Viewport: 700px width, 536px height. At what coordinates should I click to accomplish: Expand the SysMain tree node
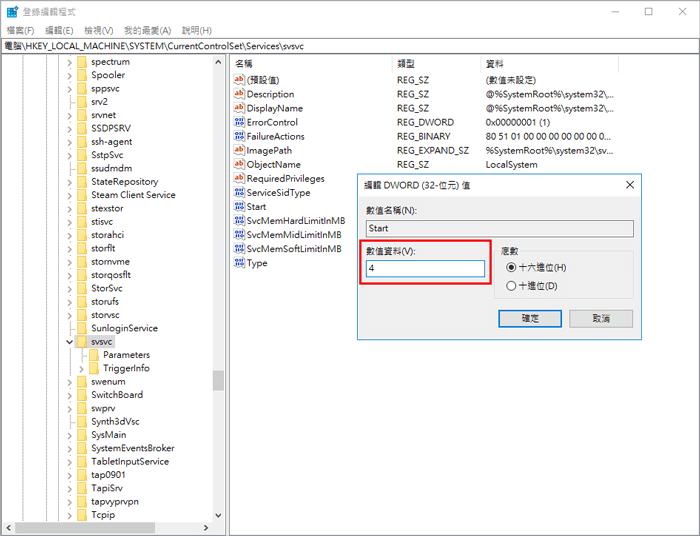[69, 435]
